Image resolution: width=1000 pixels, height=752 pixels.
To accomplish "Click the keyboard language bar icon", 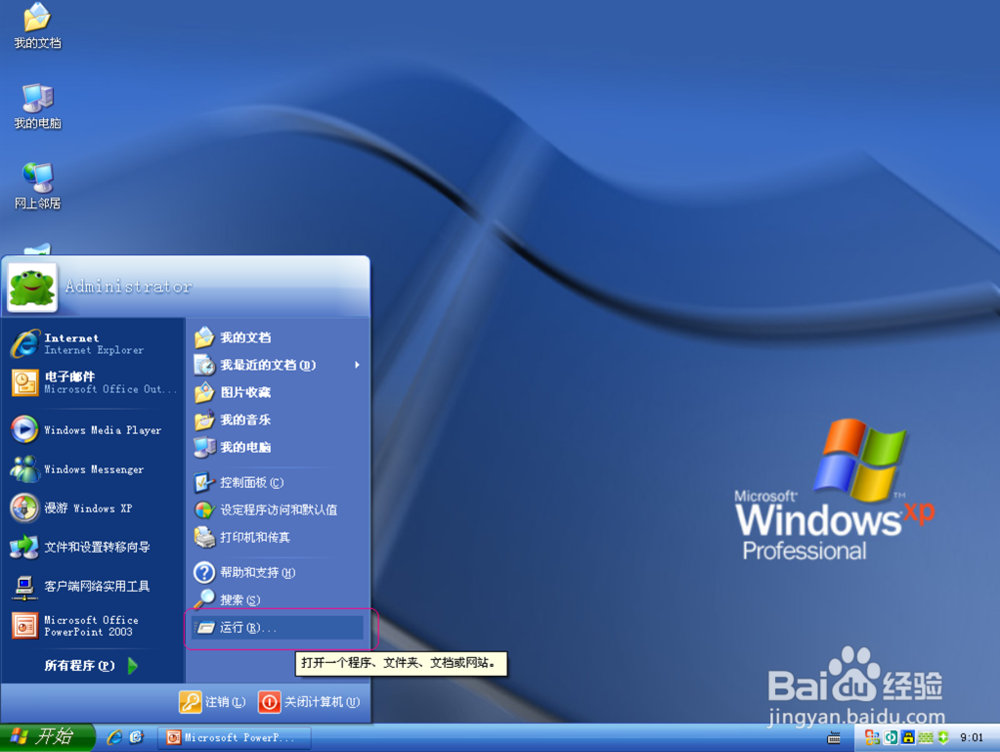I will tap(834, 738).
